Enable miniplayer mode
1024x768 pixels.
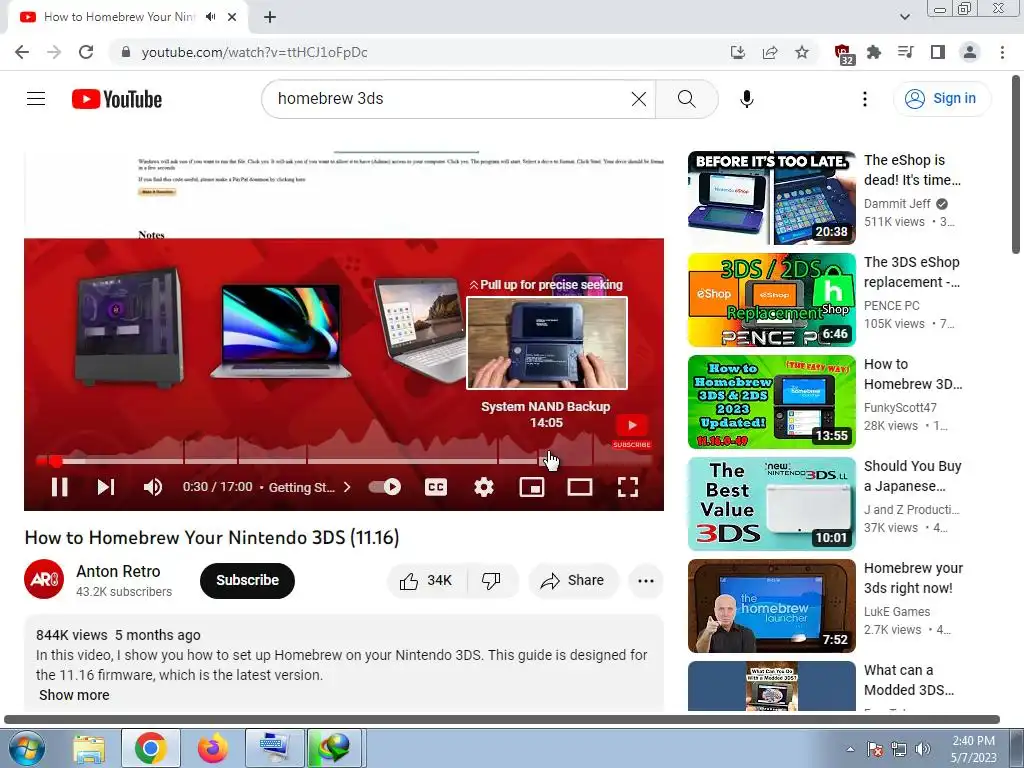532,487
